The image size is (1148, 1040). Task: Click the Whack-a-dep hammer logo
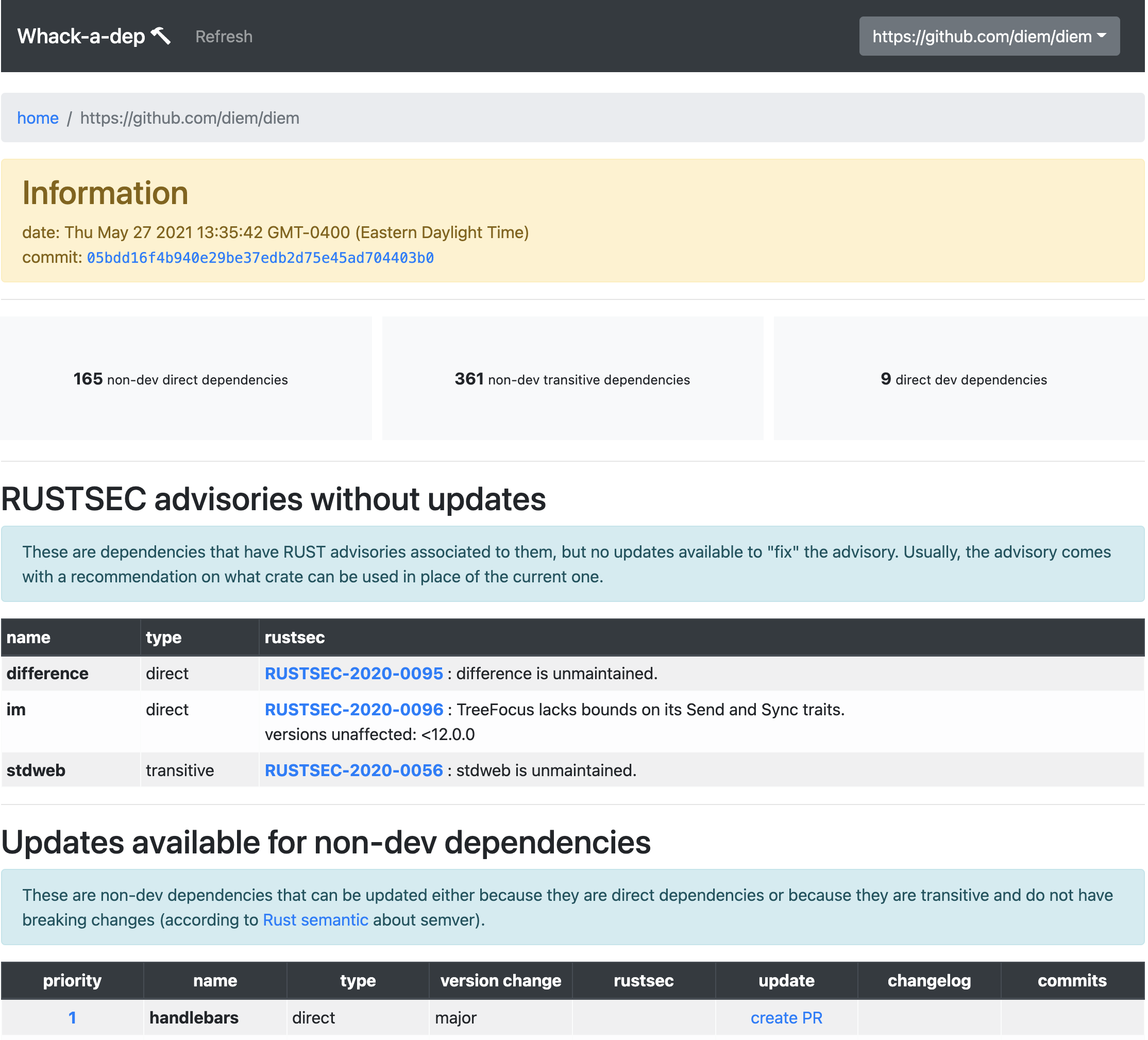[x=94, y=37]
